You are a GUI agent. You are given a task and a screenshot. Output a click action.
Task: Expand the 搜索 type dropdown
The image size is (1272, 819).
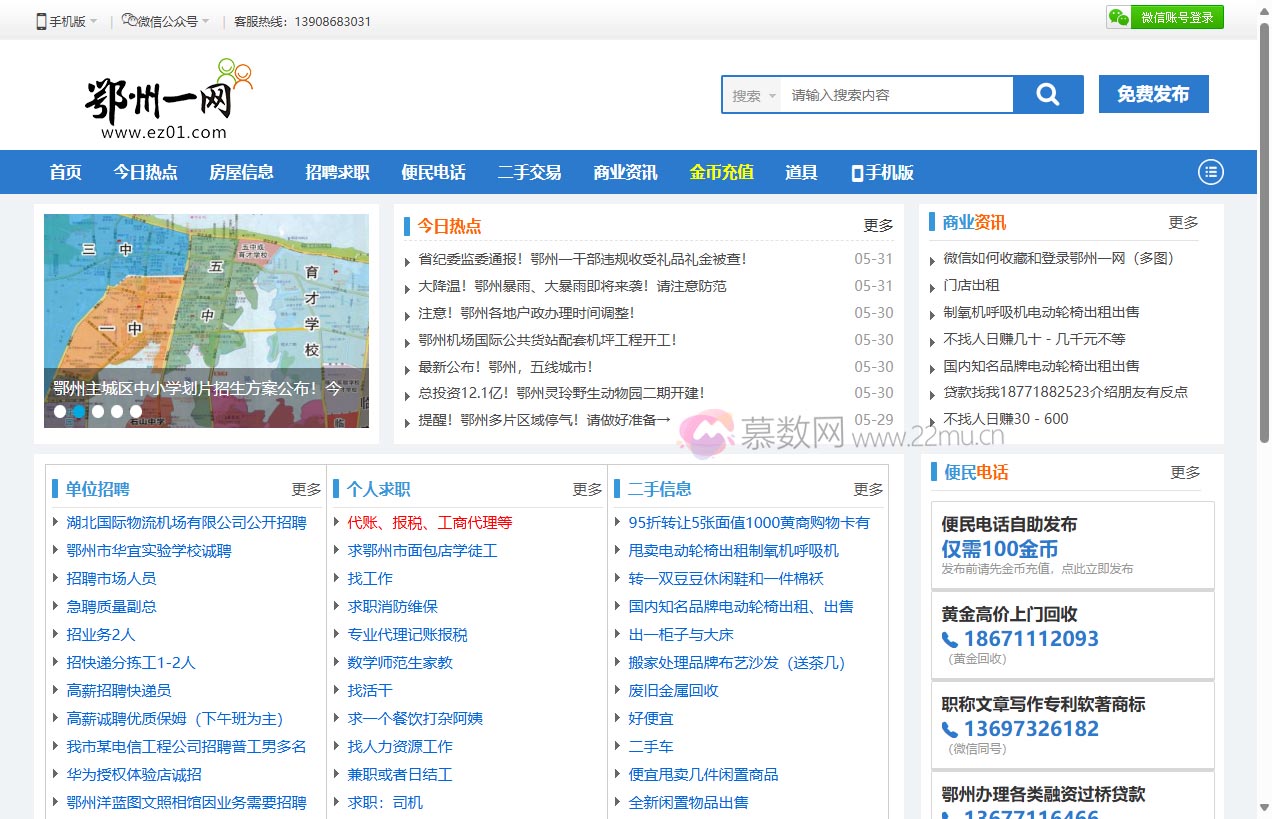pyautogui.click(x=753, y=96)
